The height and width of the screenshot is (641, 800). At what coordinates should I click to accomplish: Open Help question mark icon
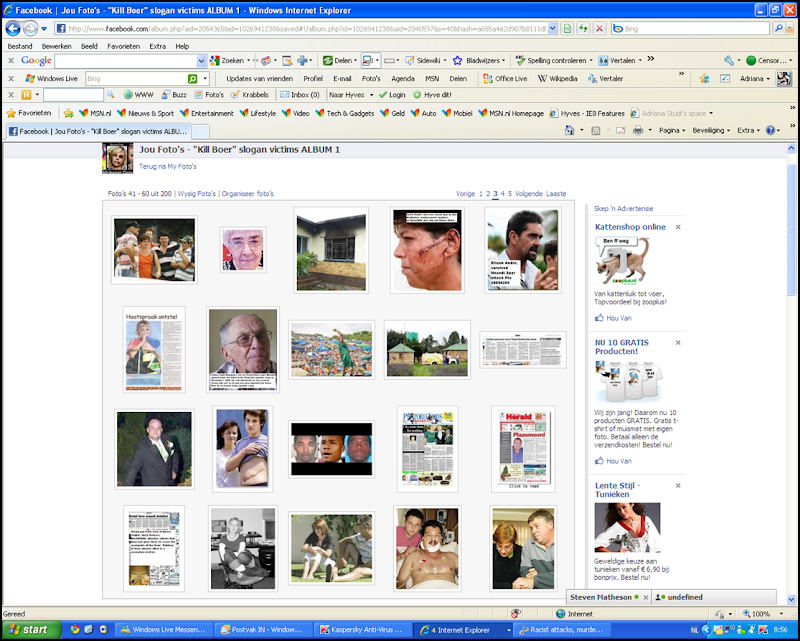tap(770, 131)
